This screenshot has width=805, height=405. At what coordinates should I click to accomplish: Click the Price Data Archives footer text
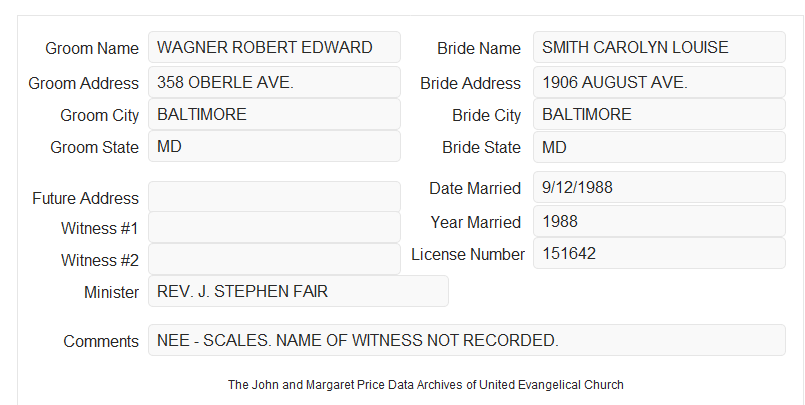click(x=426, y=384)
